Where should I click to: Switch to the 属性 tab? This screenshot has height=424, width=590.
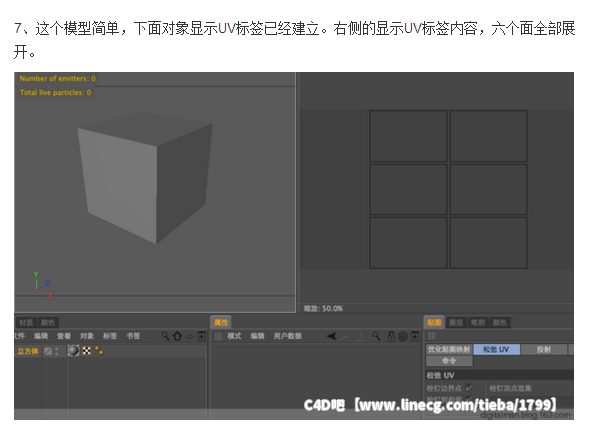221,322
